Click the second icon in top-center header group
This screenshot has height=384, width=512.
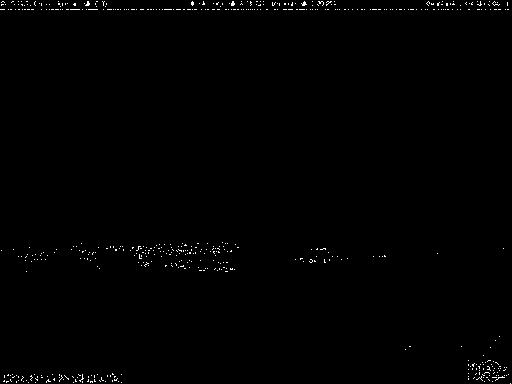233,4
